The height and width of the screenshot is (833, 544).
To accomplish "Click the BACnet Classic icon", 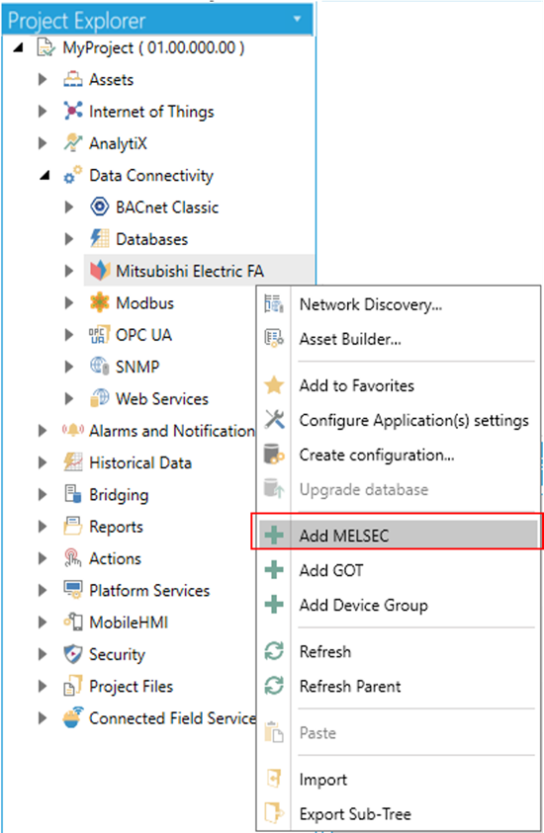I will [x=99, y=207].
